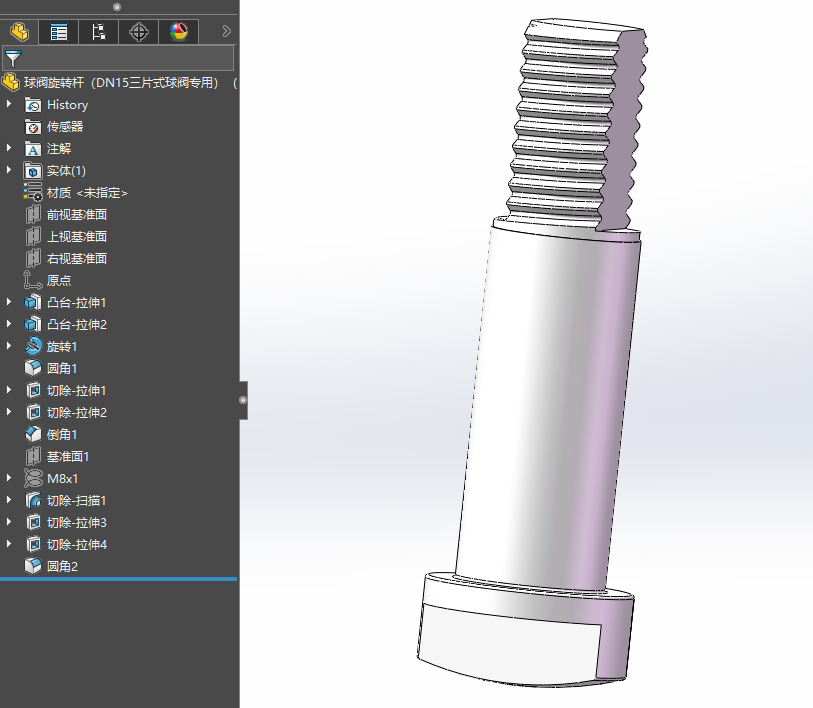Select the M8x1 helix icon
813x708 pixels.
[33, 478]
